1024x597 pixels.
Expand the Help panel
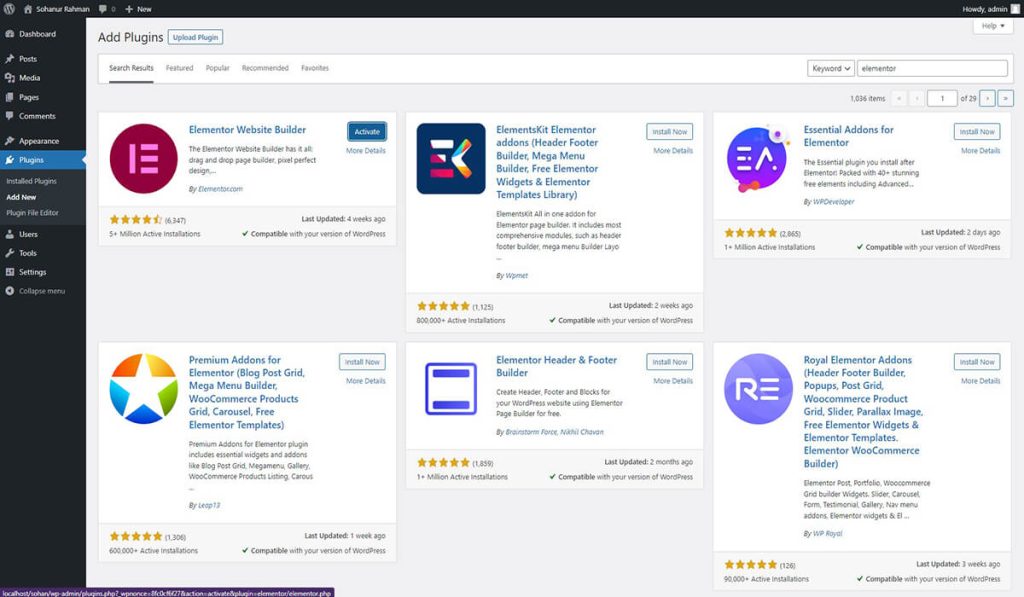coord(993,26)
